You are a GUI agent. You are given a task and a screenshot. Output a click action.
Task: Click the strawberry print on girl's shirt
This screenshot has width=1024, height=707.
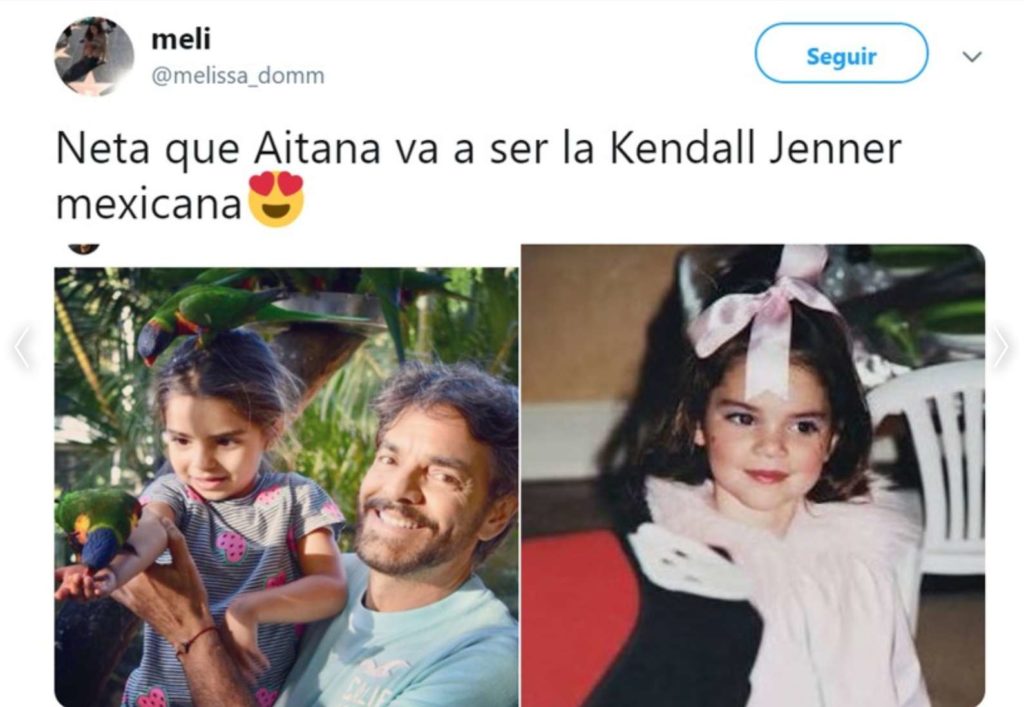pyautogui.click(x=232, y=545)
